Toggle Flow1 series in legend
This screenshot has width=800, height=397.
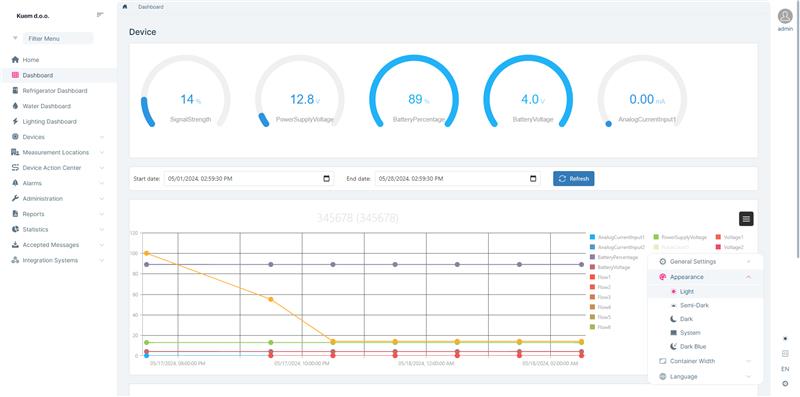coord(601,277)
